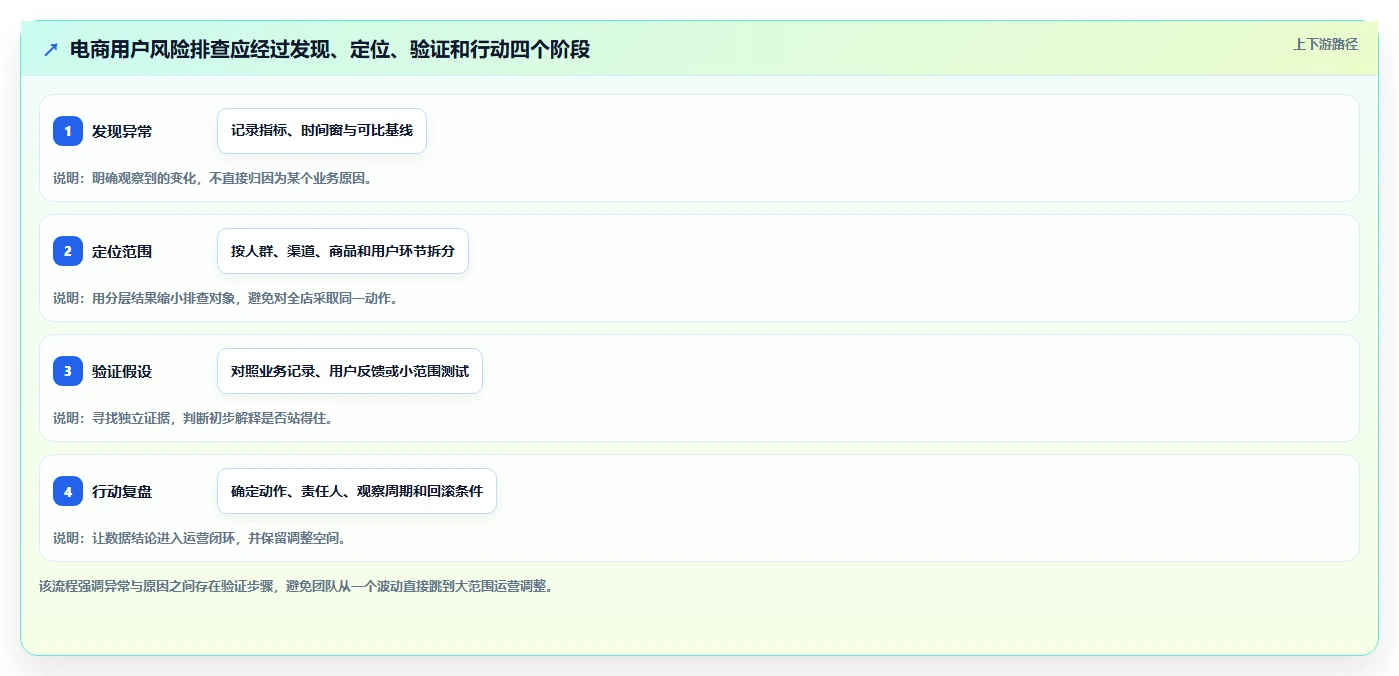The width and height of the screenshot is (1399, 676).
Task: Click the 发现异常 step title
Action: 122,131
